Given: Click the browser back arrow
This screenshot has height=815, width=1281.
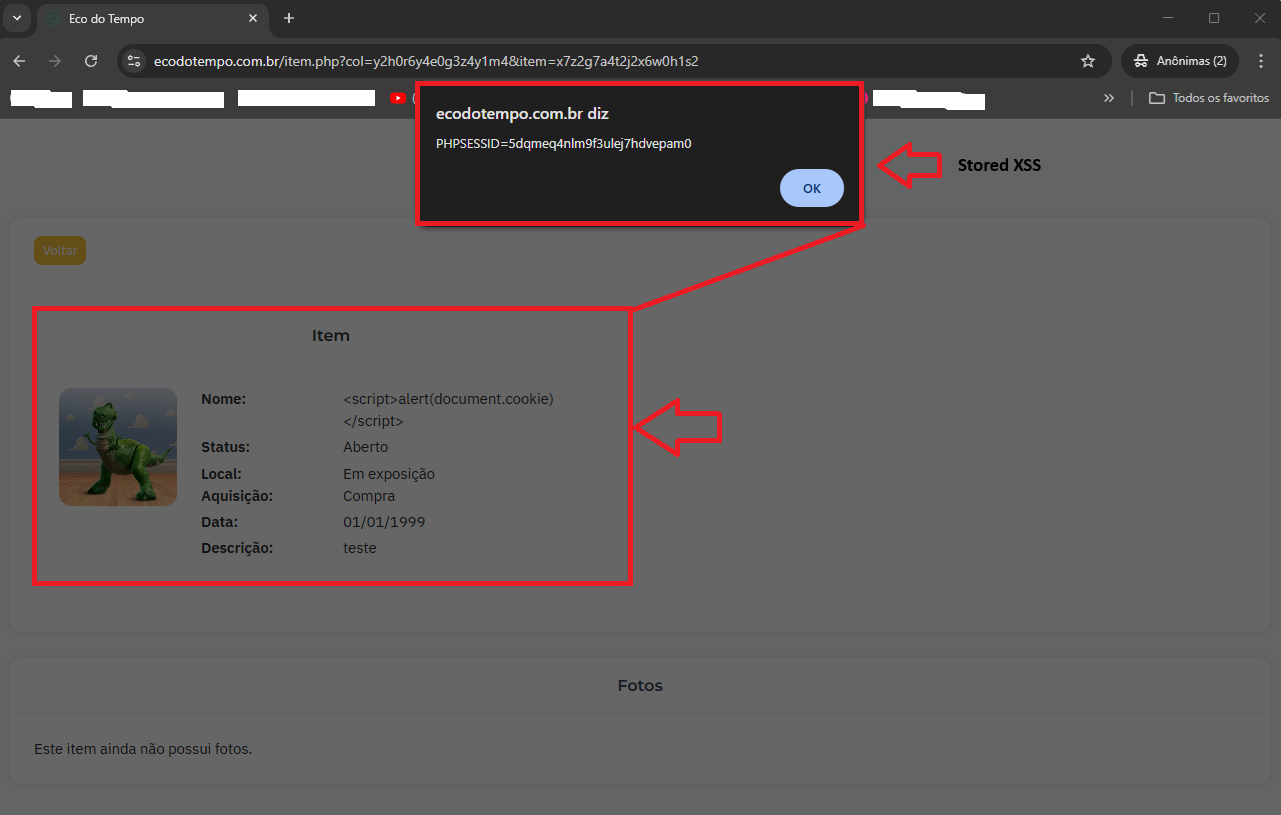Looking at the screenshot, I should tap(19, 61).
